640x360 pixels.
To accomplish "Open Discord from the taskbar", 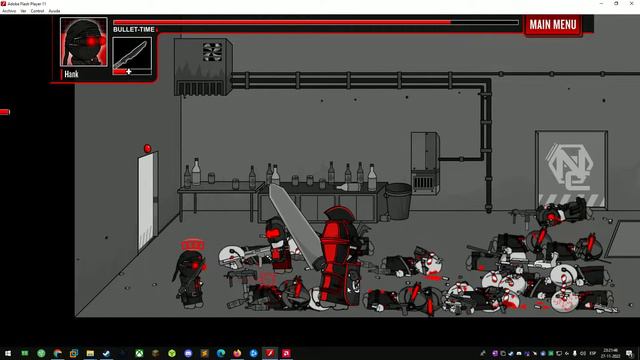I will point(188,353).
